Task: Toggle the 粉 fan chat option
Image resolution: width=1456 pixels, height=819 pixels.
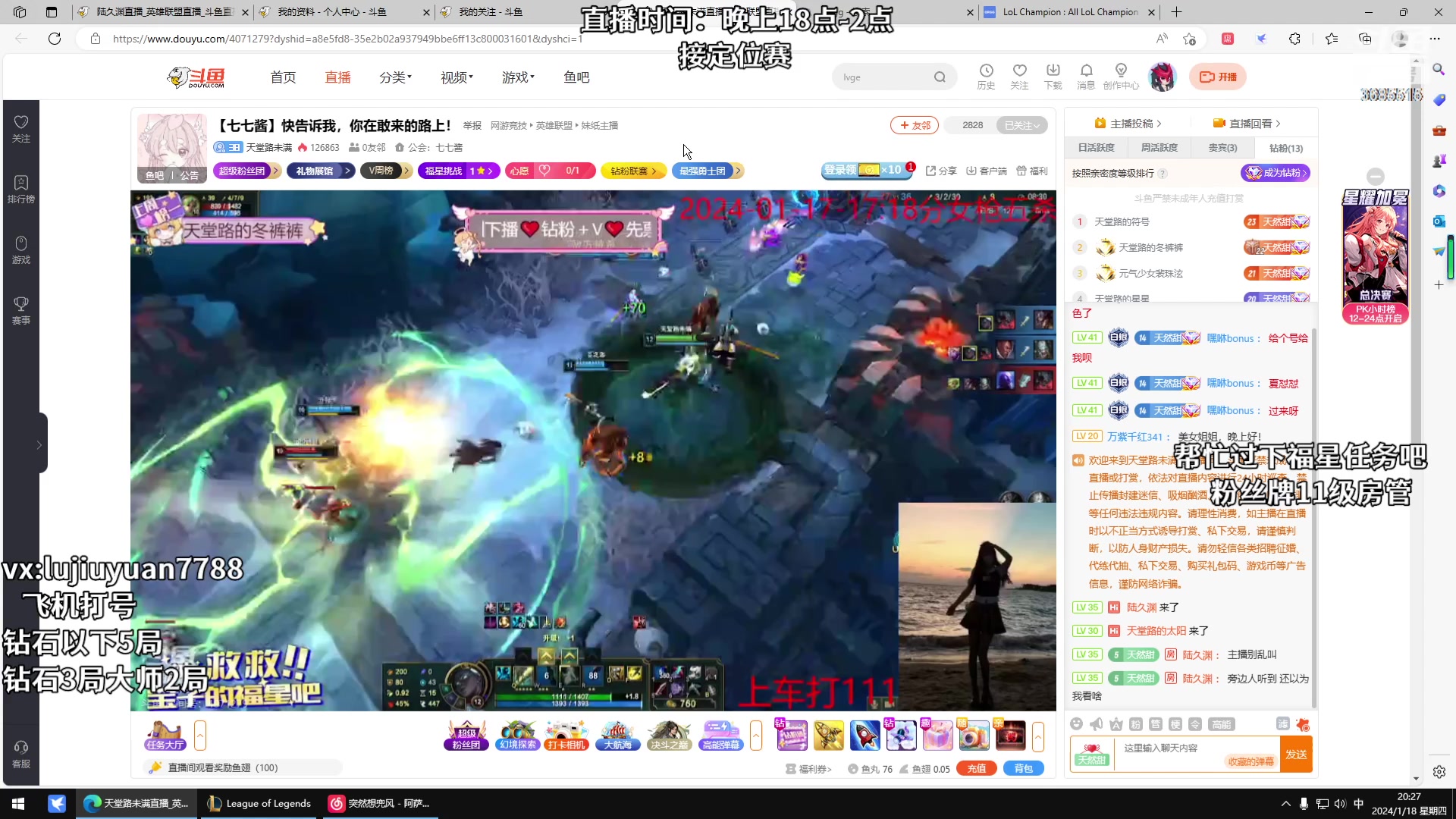Action: click(1135, 724)
